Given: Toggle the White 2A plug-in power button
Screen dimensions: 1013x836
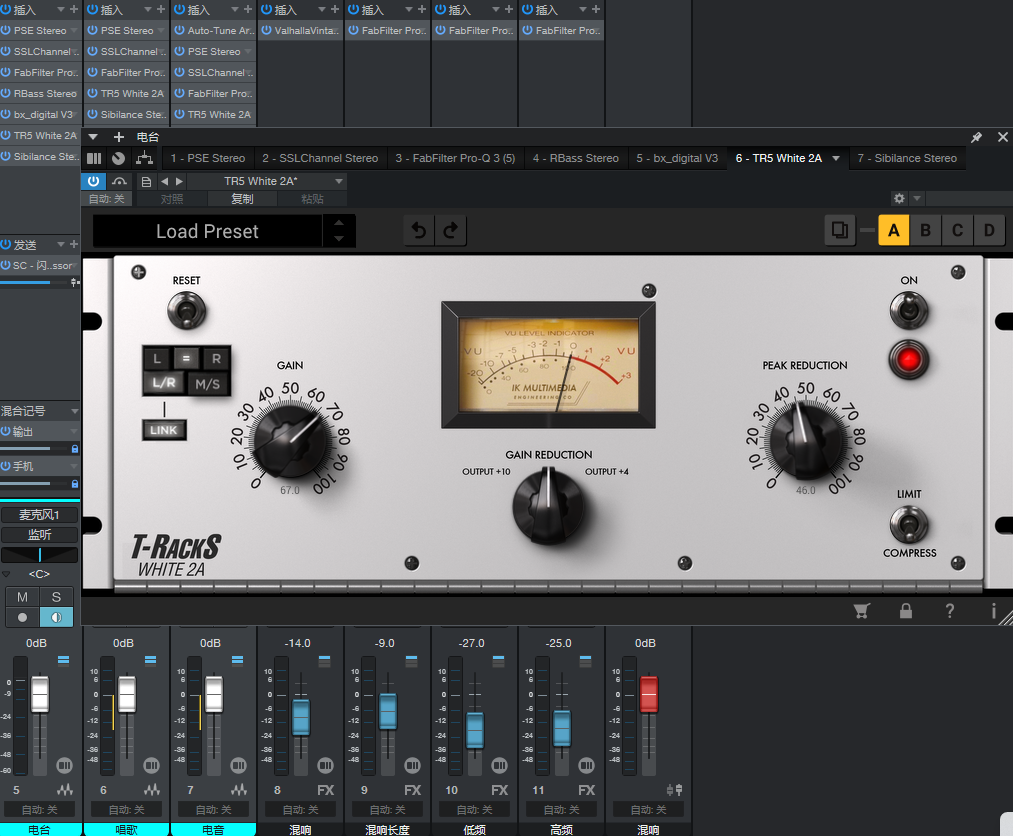Looking at the screenshot, I should coord(94,182).
